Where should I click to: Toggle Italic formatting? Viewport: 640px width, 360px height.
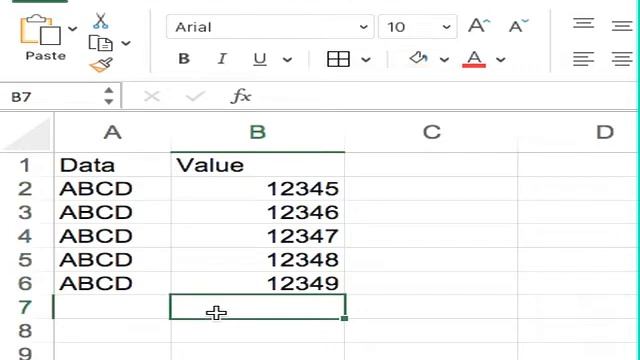[x=222, y=59]
